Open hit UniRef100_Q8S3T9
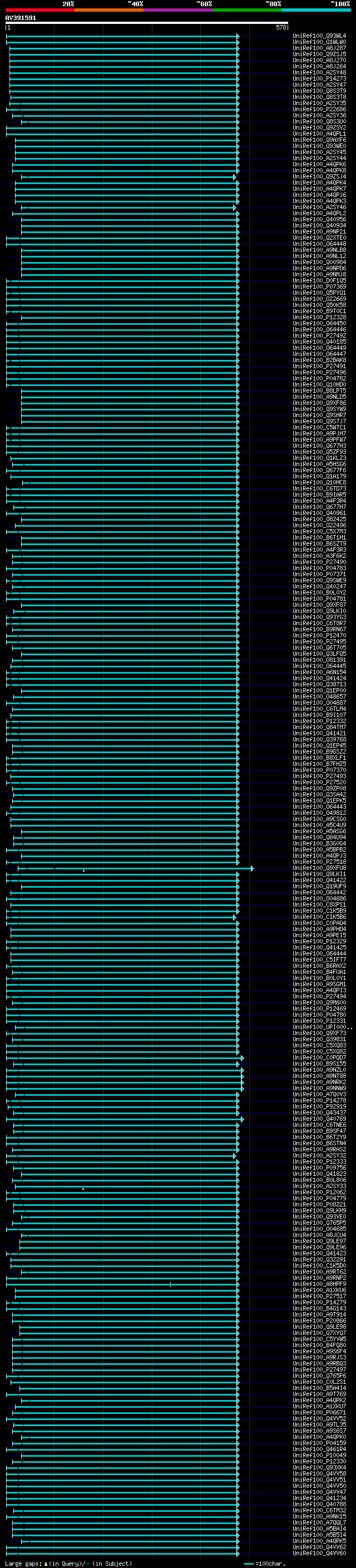 coord(319,91)
